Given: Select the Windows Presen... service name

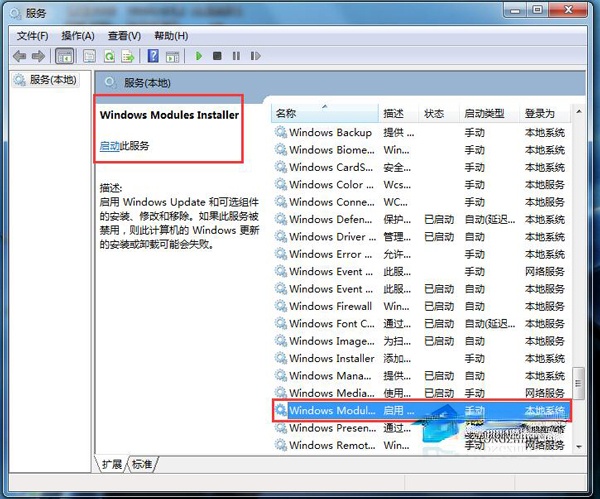Looking at the screenshot, I should coord(333,428).
